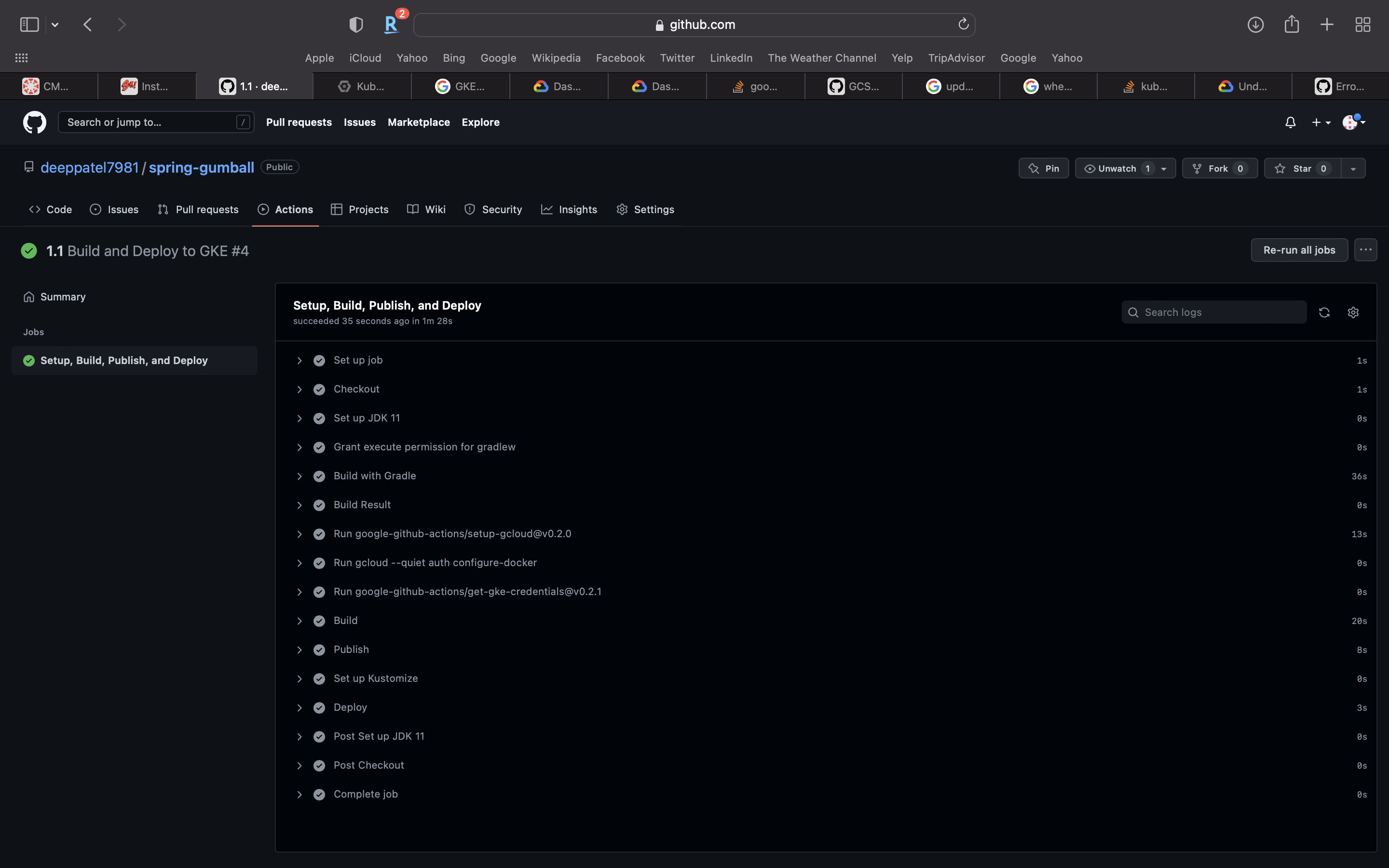Toggle the Safari sidebar
The image size is (1389, 868).
[29, 25]
